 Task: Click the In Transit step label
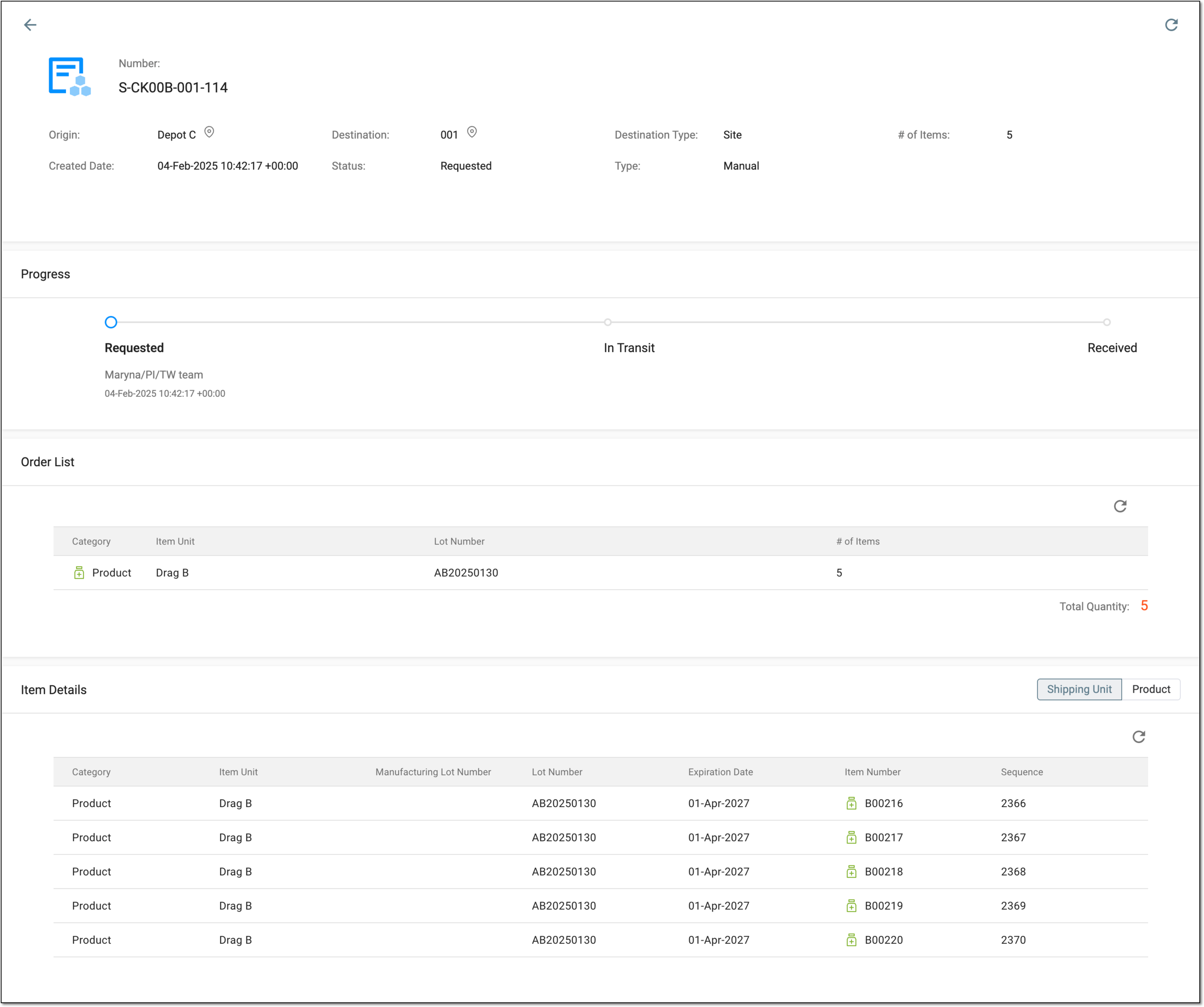629,348
